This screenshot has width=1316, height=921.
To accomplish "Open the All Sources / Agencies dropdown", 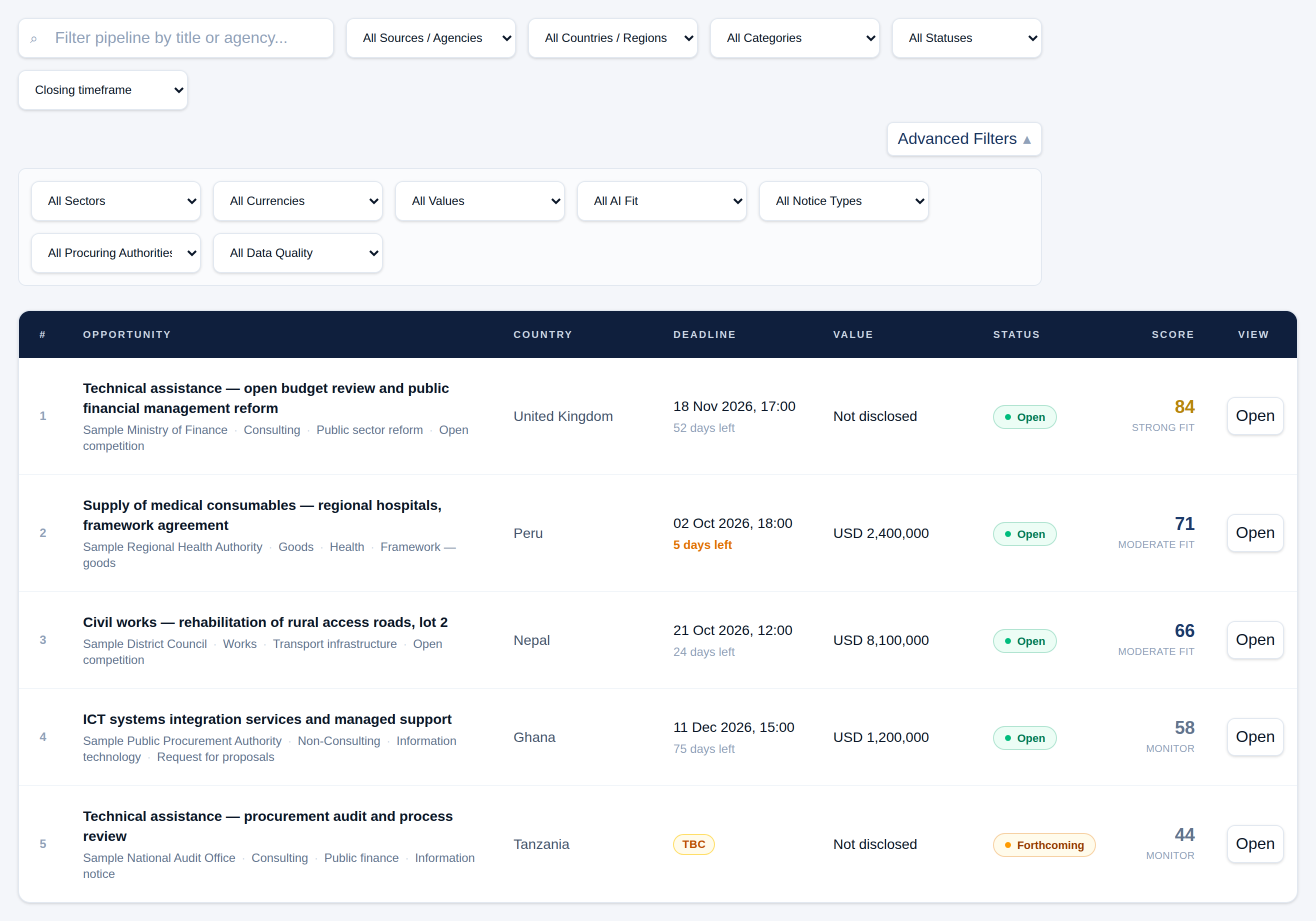I will (431, 38).
